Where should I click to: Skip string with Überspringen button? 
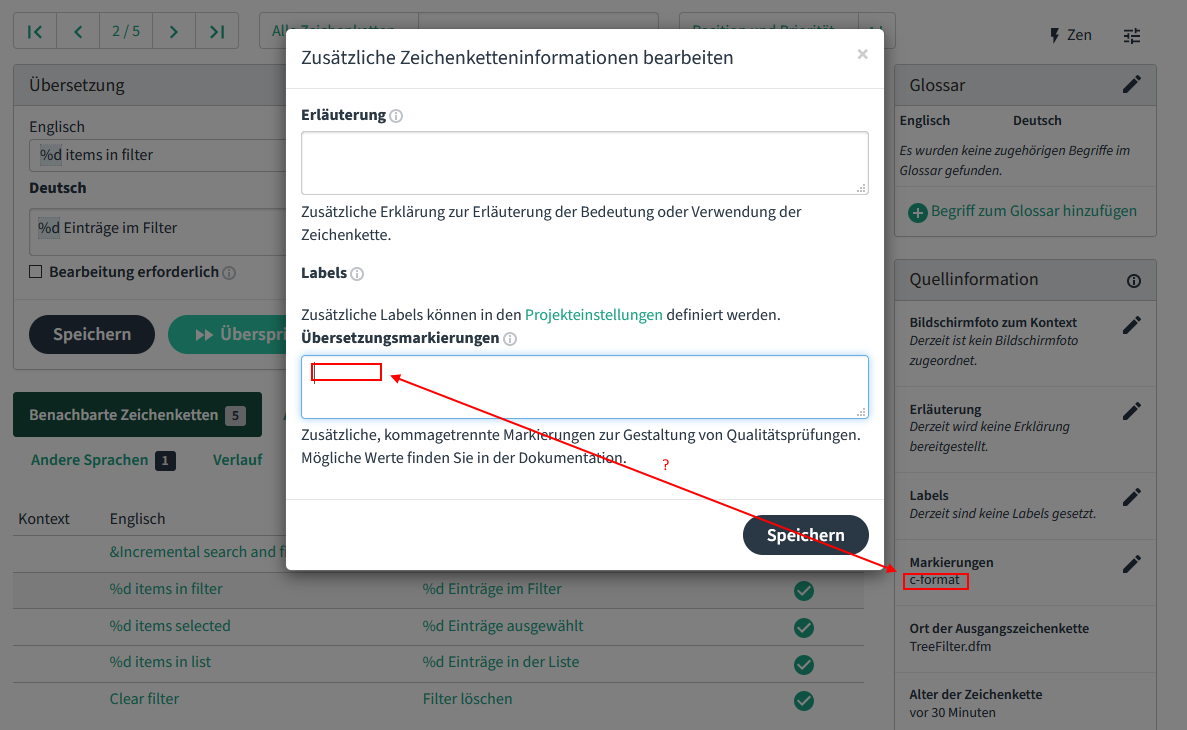point(227,334)
